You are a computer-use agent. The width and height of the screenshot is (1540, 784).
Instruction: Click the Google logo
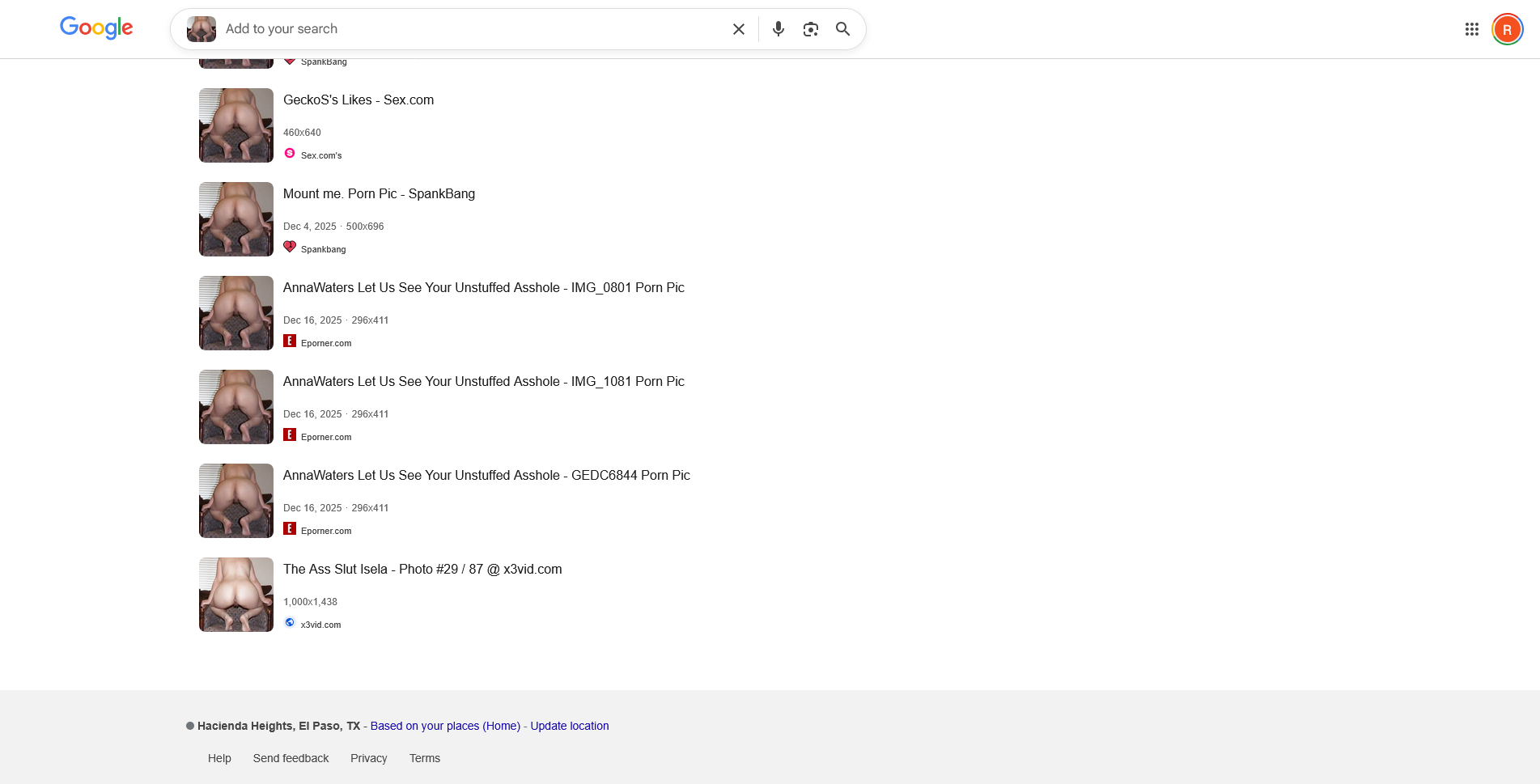[x=96, y=28]
